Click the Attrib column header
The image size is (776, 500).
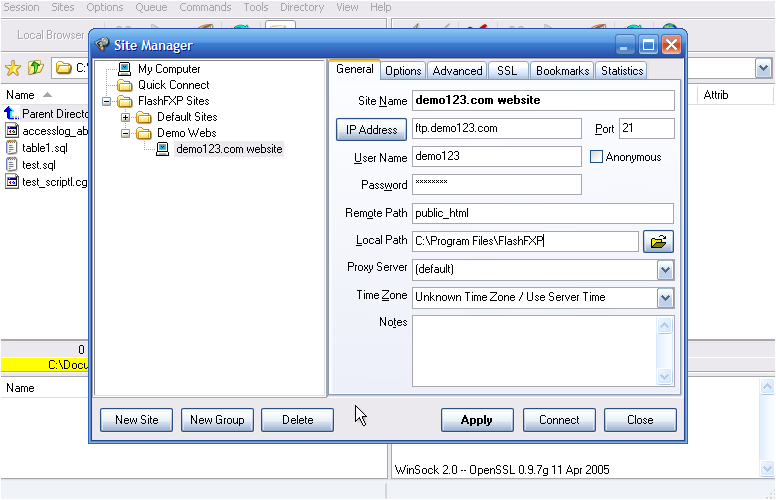tap(716, 95)
